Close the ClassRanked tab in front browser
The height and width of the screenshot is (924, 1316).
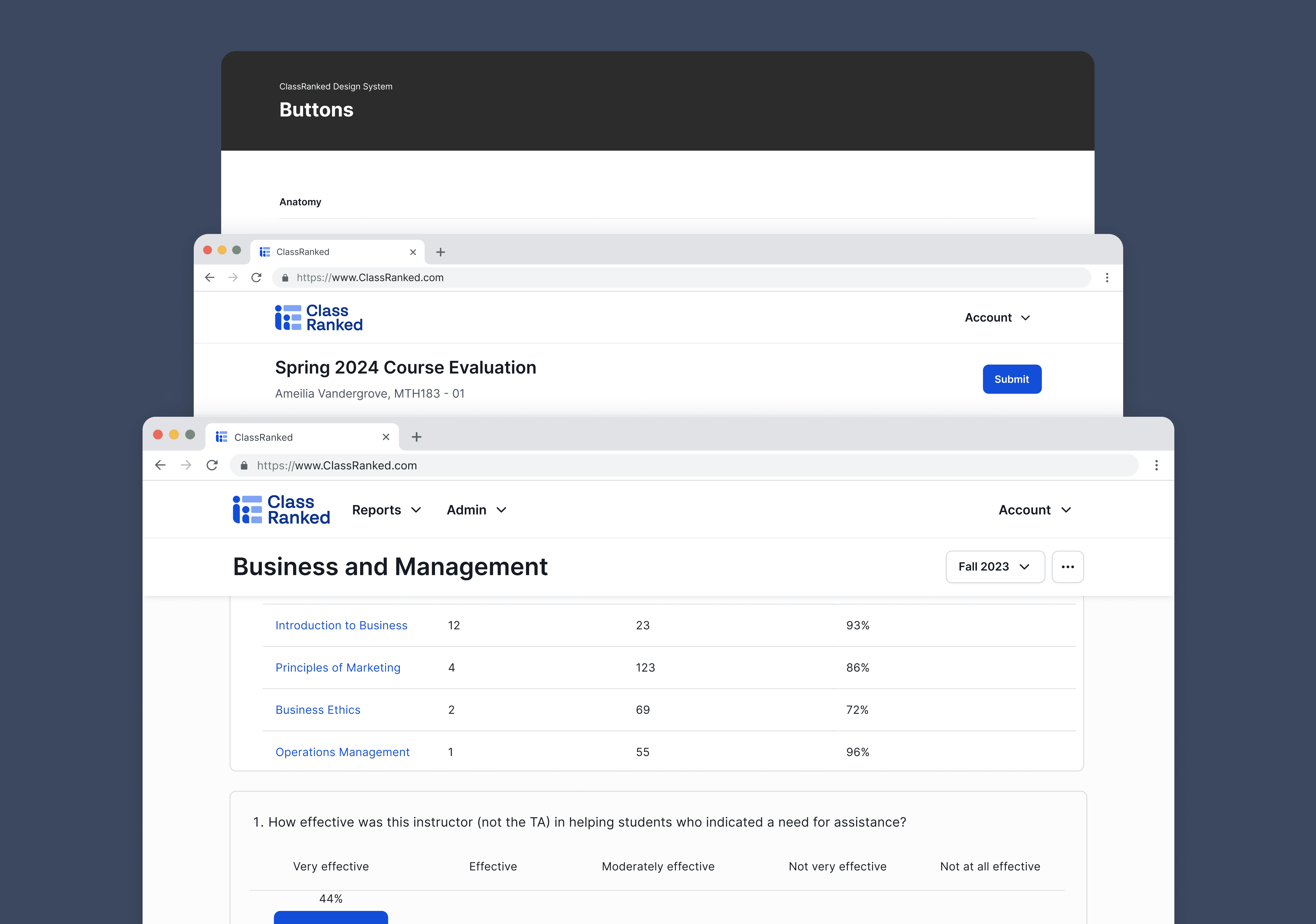[386, 437]
